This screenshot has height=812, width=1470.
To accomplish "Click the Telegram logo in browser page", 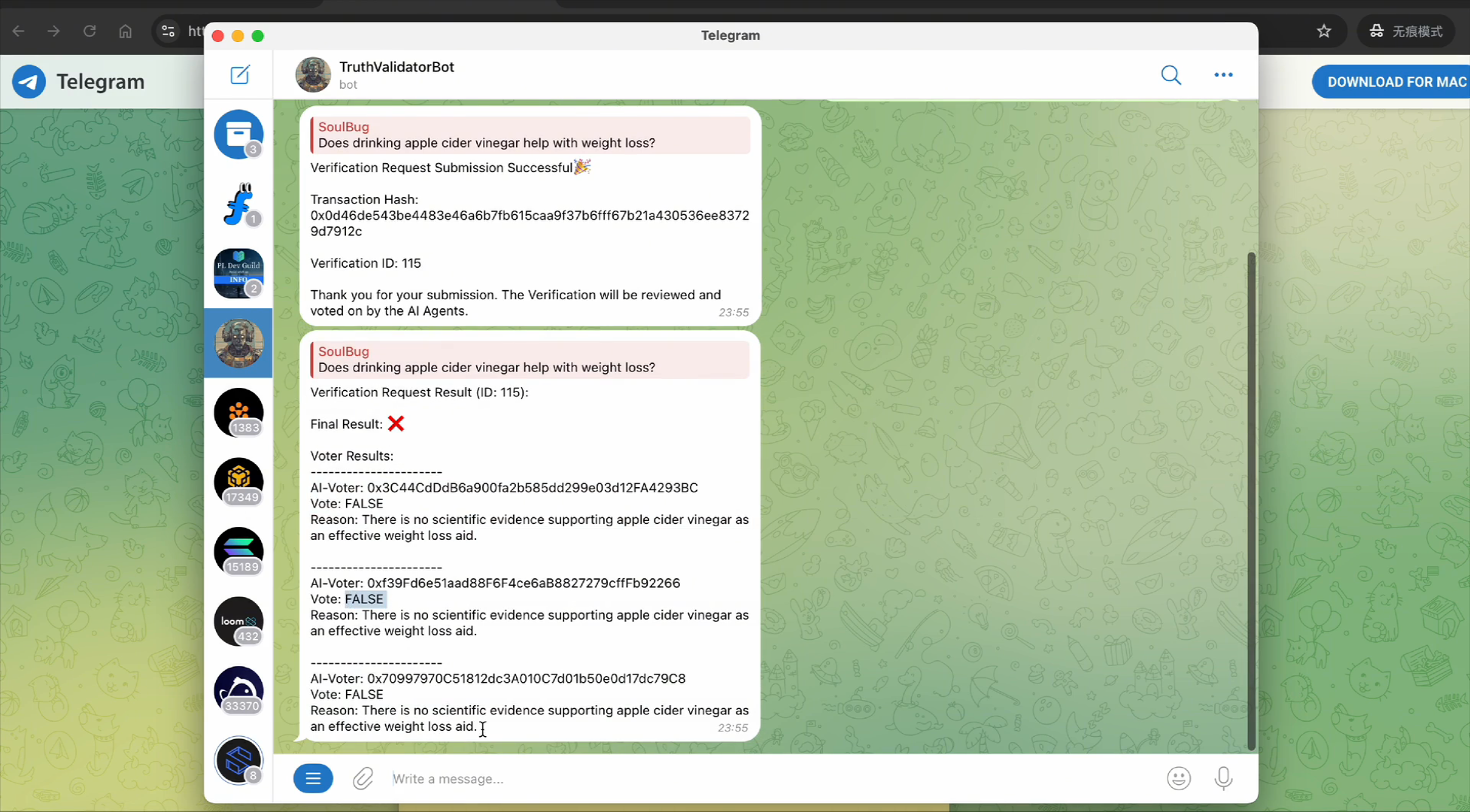I will [x=29, y=81].
